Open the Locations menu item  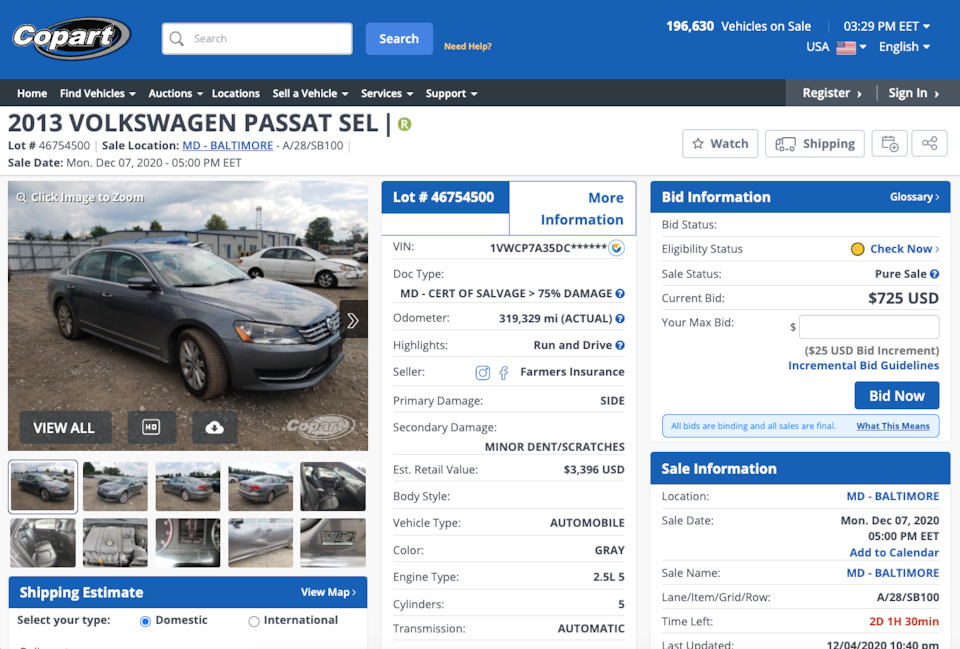click(x=236, y=94)
